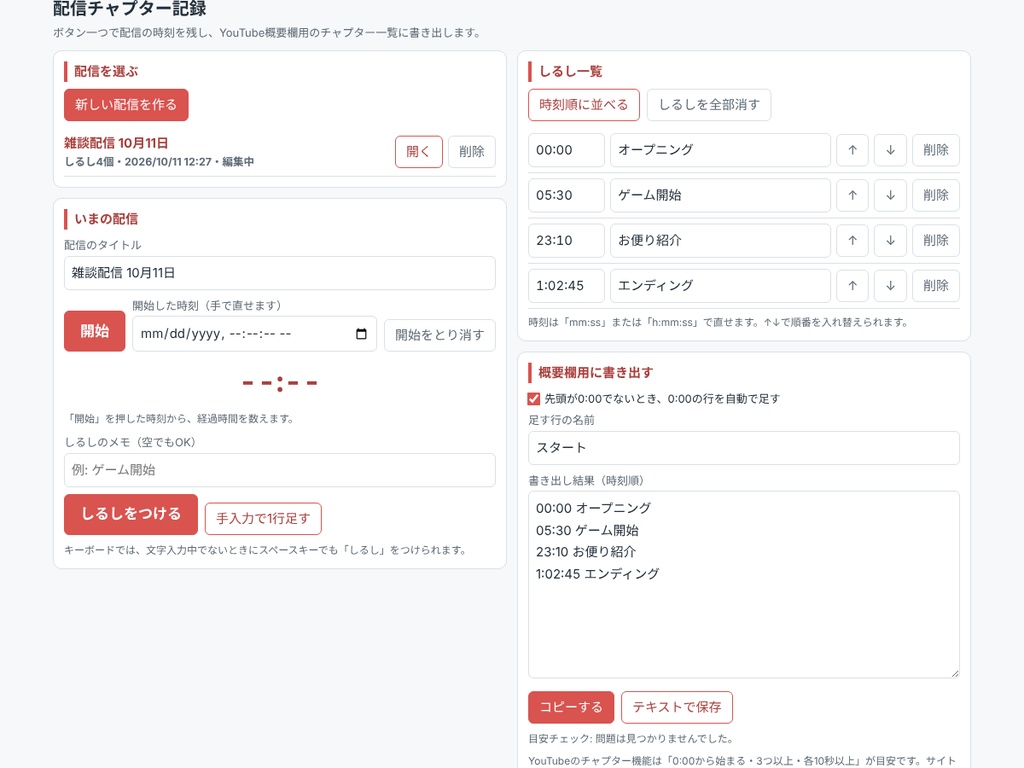Delete the エンディング mark row
This screenshot has width=1024, height=768.
coord(936,285)
